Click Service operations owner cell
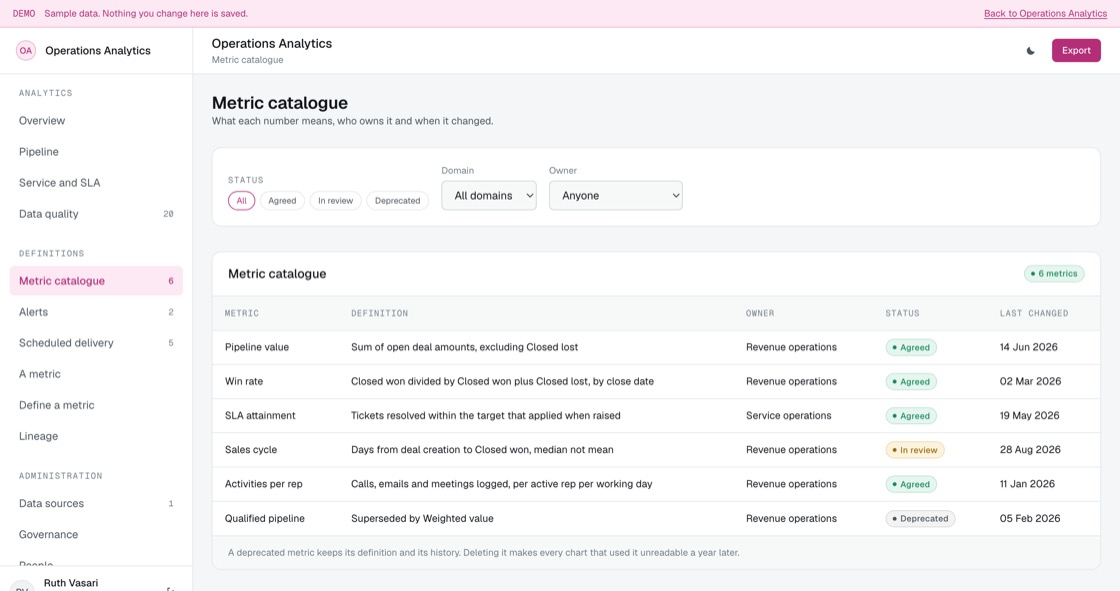1120x591 pixels. point(789,416)
